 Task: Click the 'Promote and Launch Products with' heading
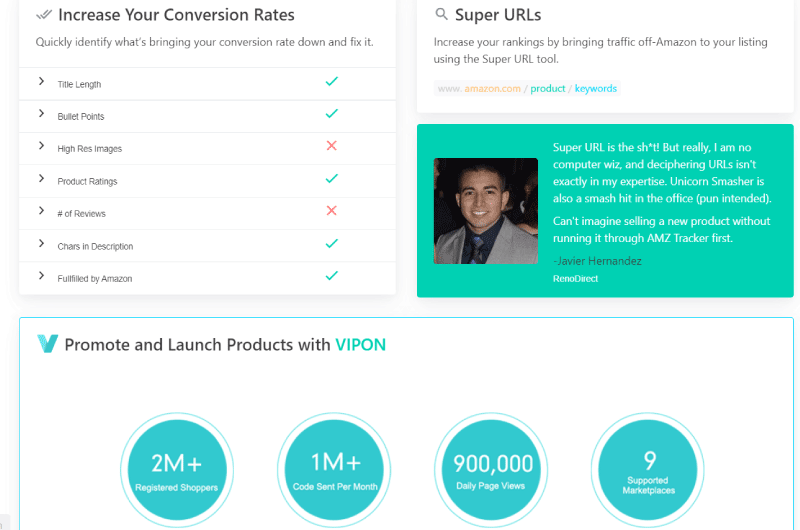pos(197,345)
